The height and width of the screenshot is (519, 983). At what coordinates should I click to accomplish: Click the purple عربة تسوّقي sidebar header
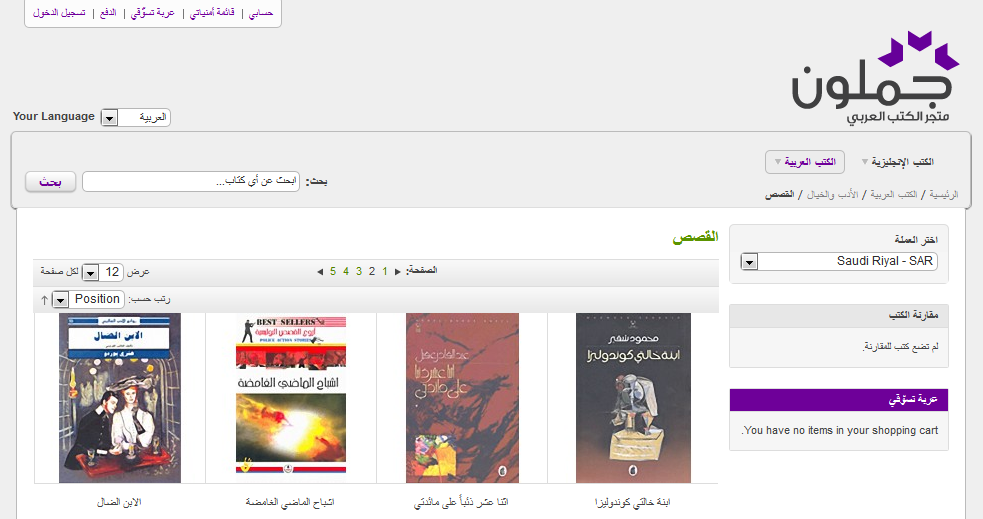coord(839,400)
